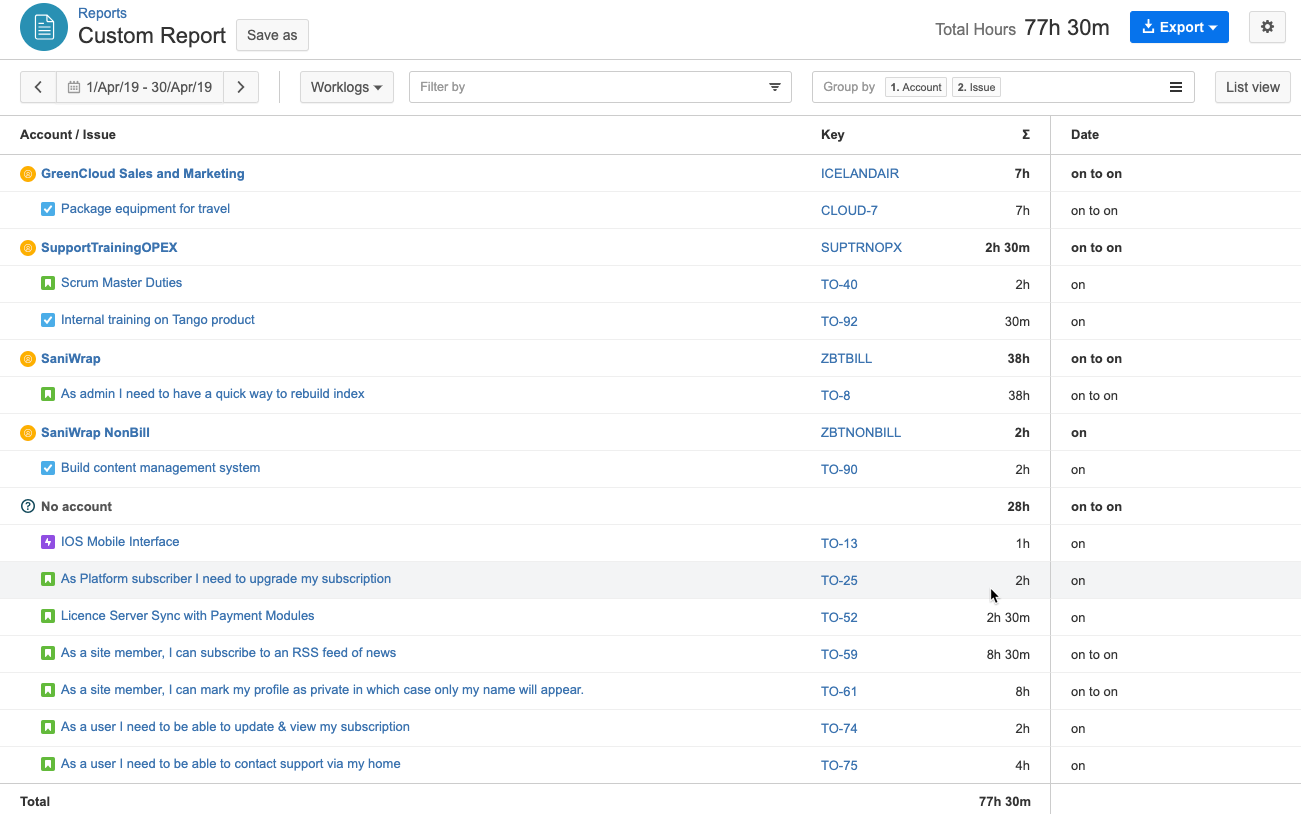This screenshot has width=1301, height=814.
Task: Click task icon beside Package equipment for travel
Action: (x=48, y=209)
